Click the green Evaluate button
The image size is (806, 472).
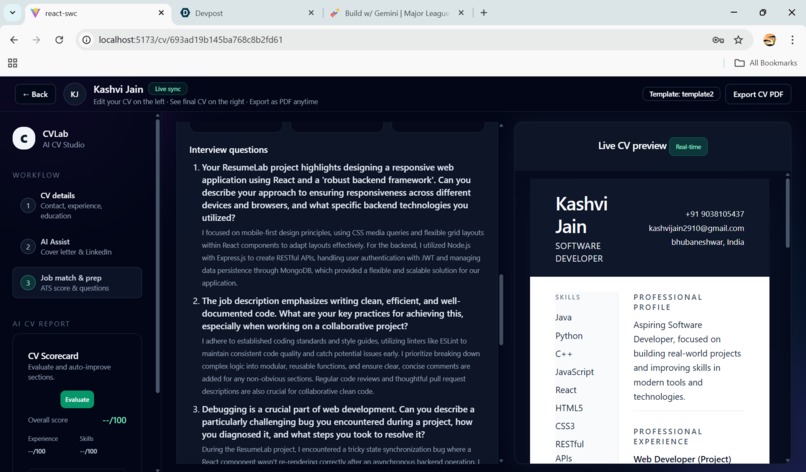(77, 399)
